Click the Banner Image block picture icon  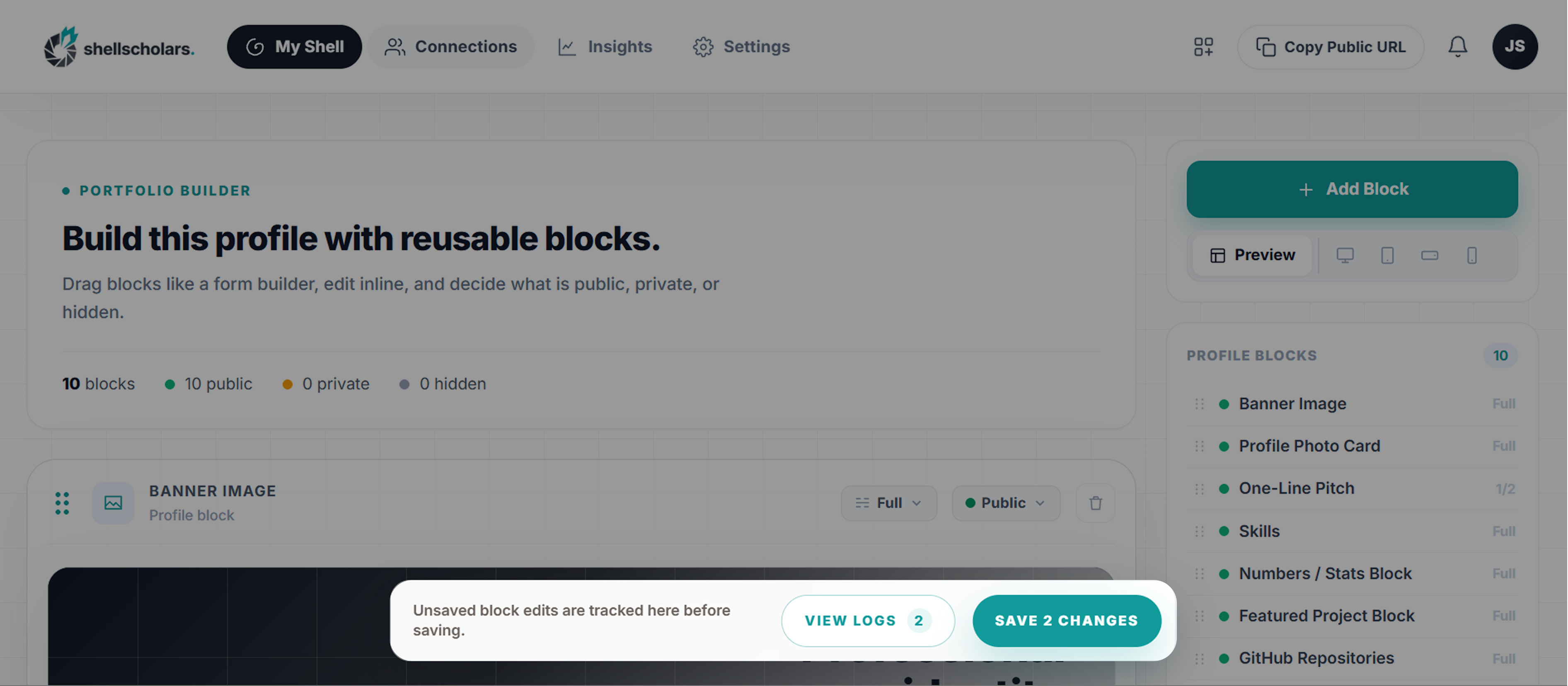(x=113, y=503)
